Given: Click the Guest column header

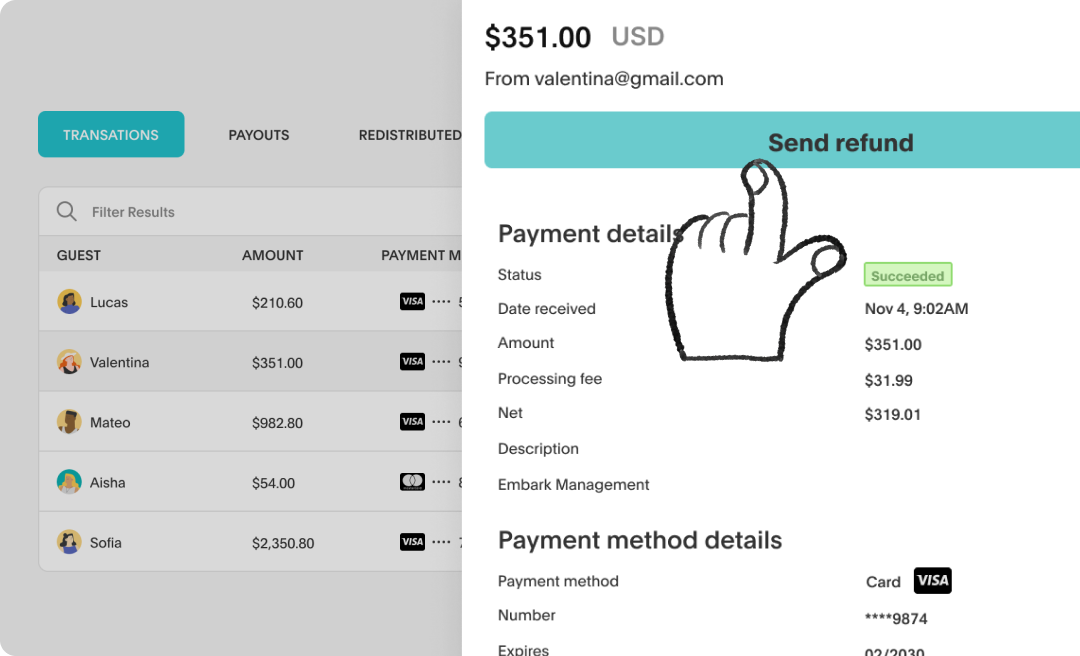Looking at the screenshot, I should [x=79, y=255].
